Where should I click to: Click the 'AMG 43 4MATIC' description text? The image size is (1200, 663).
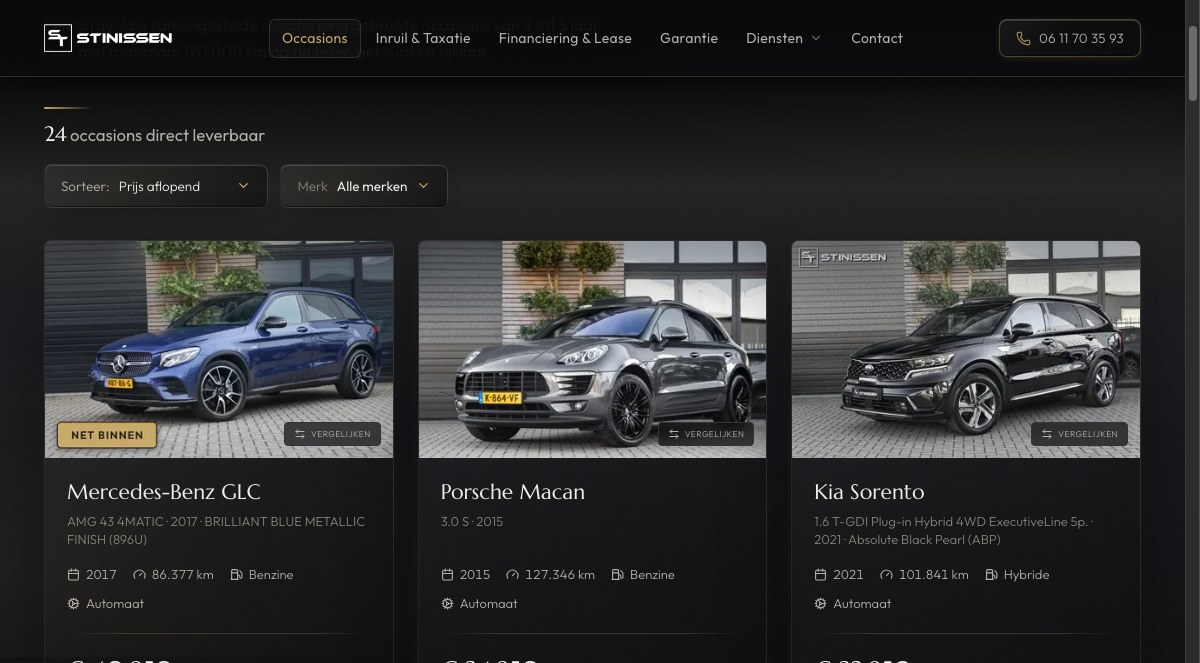(216, 530)
